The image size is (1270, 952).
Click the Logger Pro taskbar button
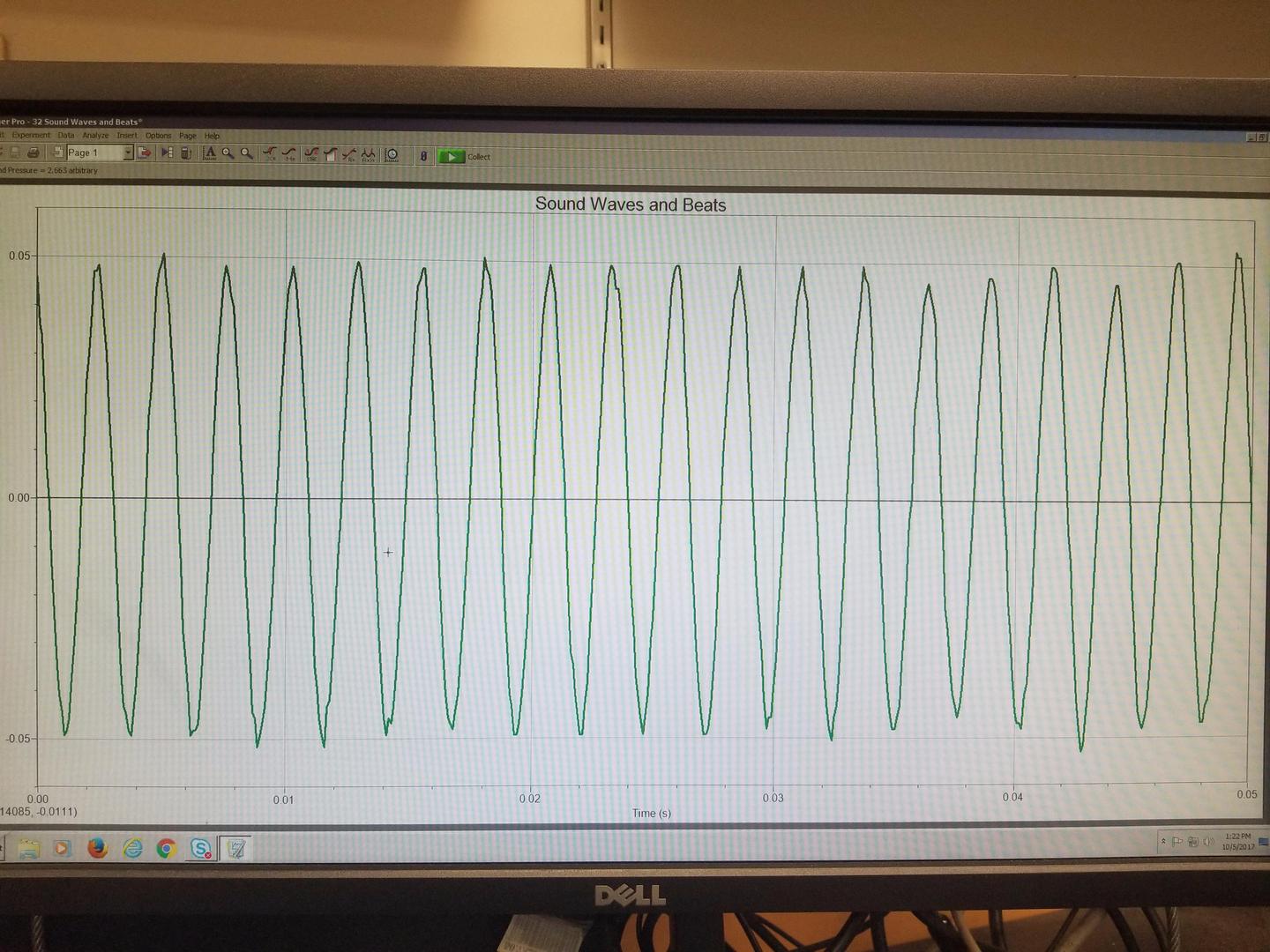[235, 849]
